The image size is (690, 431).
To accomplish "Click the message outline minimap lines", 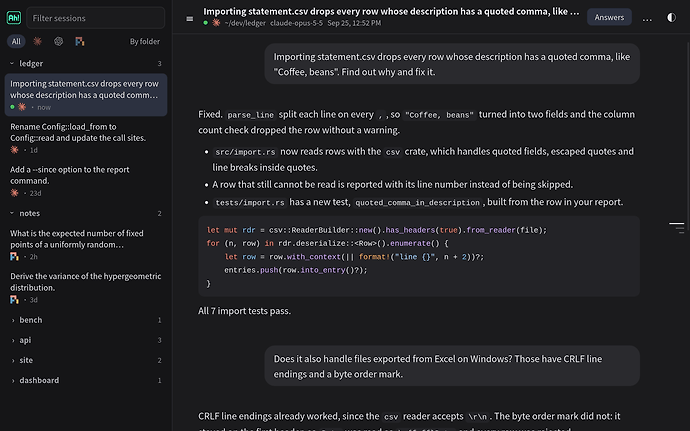I will 677,227.
